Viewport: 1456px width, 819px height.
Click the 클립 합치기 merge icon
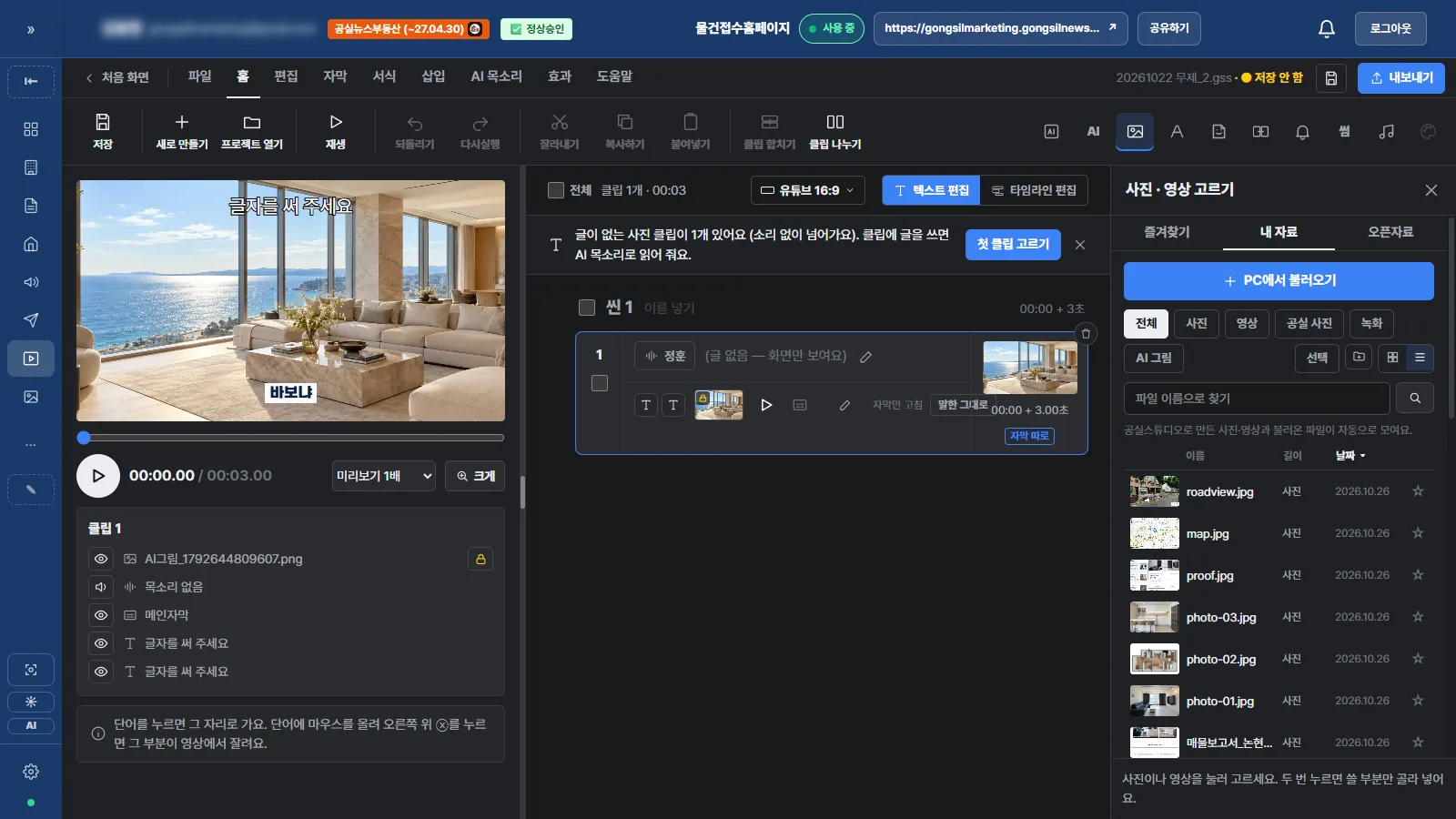pyautogui.click(x=769, y=122)
